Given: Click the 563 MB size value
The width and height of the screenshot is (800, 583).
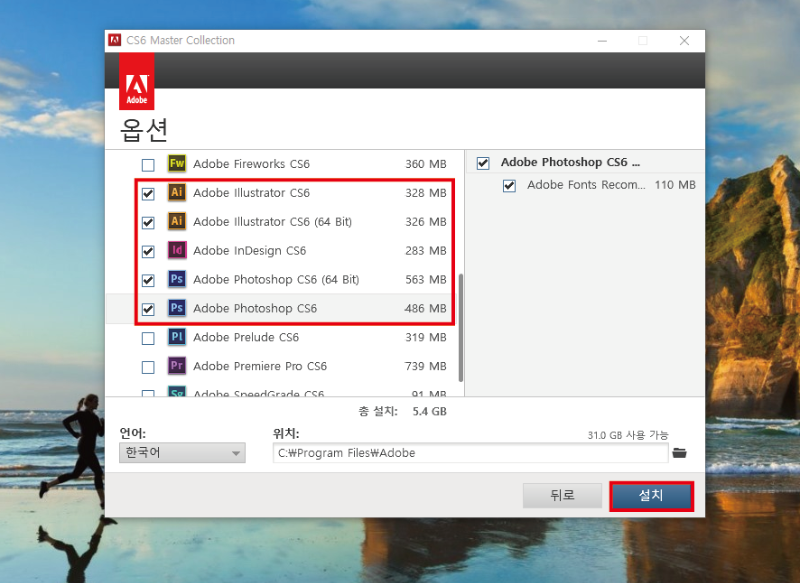Looking at the screenshot, I should [426, 280].
